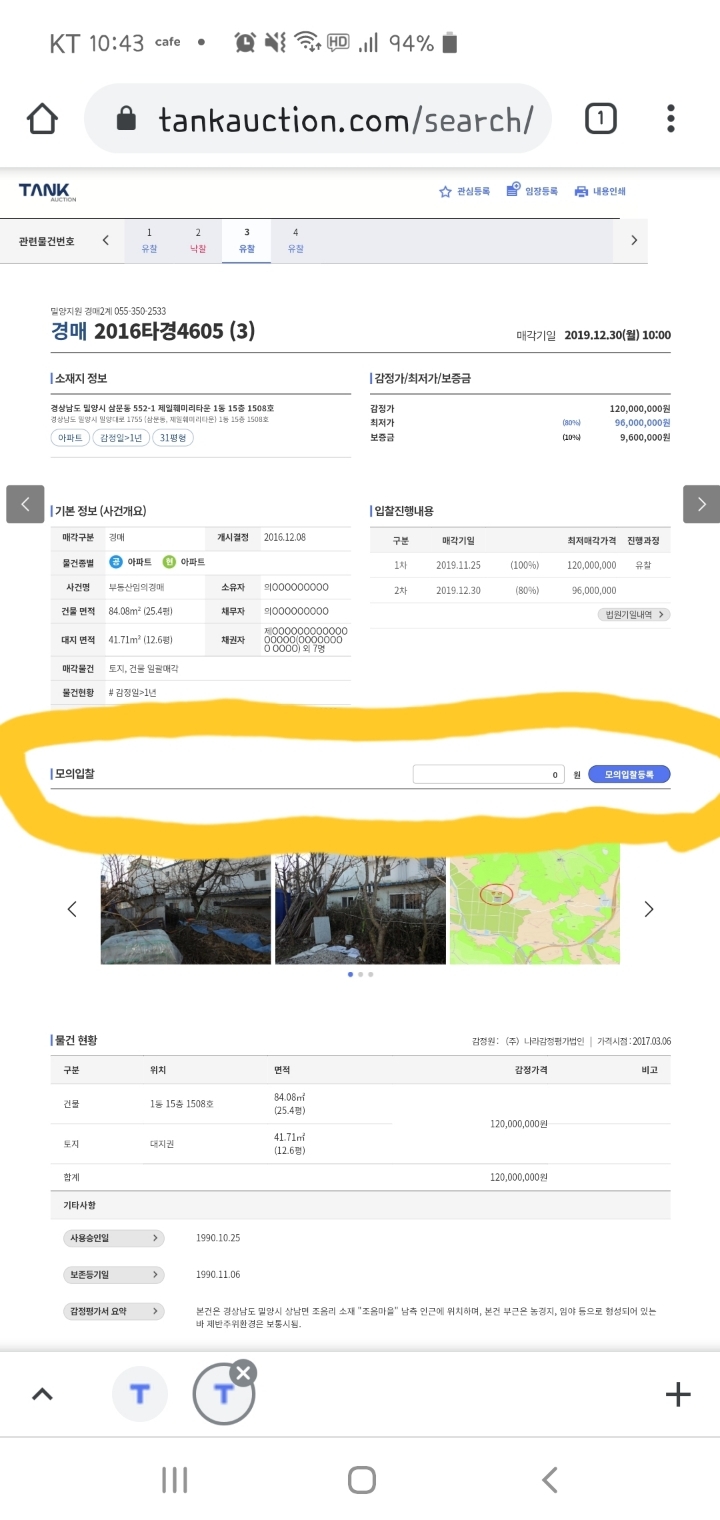Image resolution: width=720 pixels, height=1520 pixels.
Task: Expand browser tab bar with up chevron
Action: (x=42, y=1394)
